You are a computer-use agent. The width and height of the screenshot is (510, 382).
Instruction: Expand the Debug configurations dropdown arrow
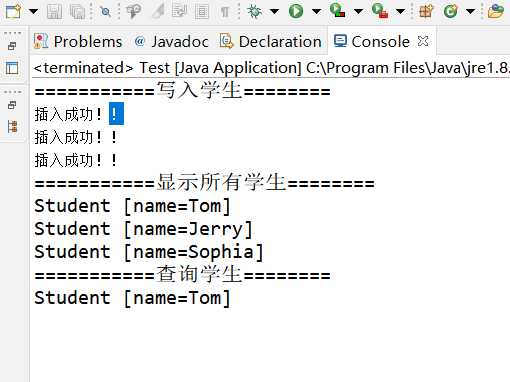pos(274,12)
